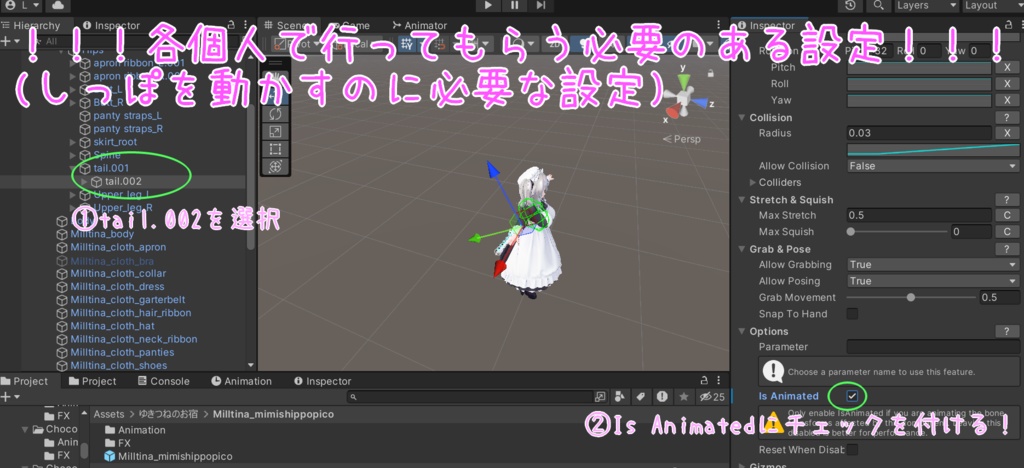1024x468 pixels.
Task: Adjust the Max Squish slider
Action: tap(898, 232)
